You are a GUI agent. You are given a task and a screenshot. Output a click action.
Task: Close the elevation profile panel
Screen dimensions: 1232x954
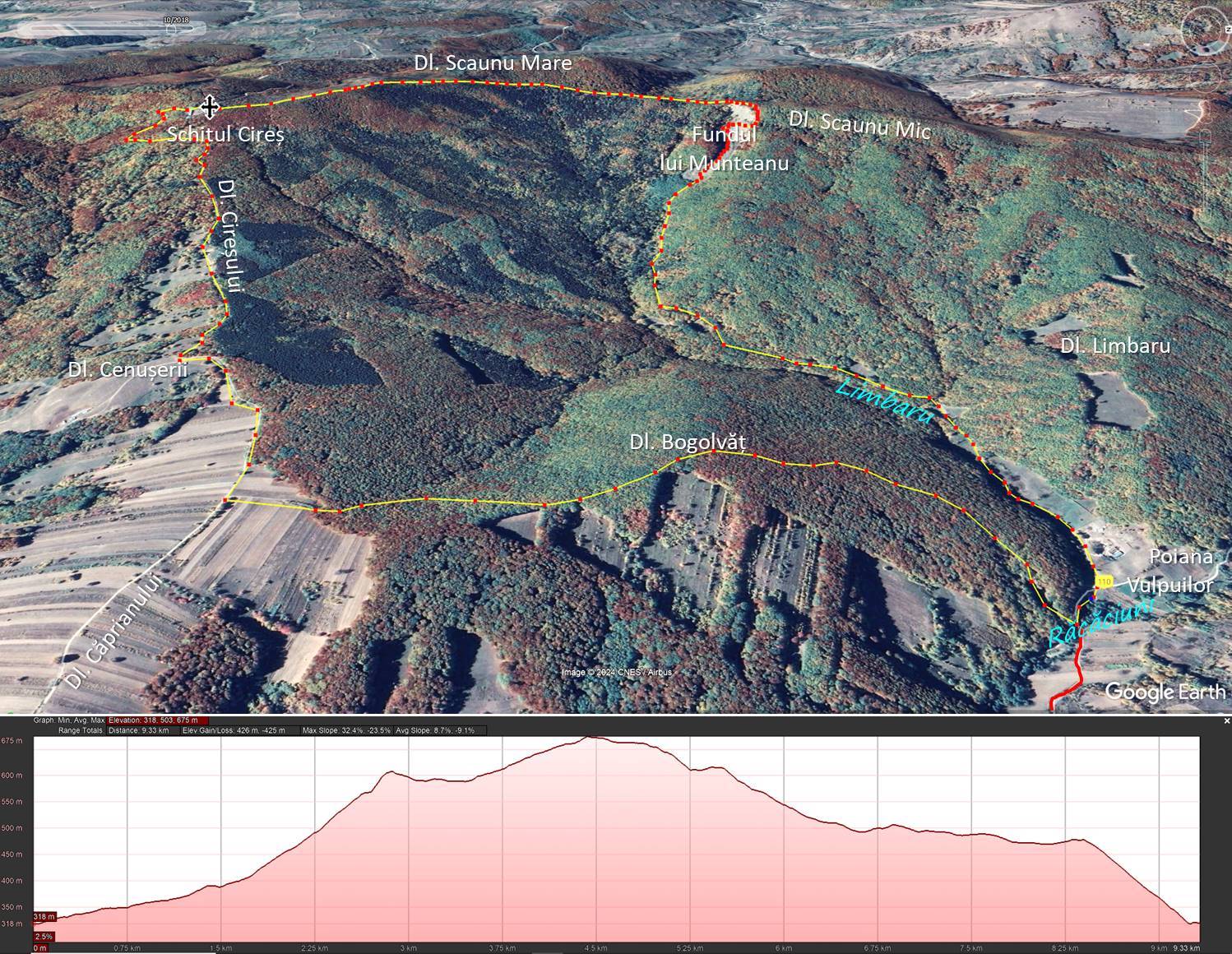point(1226,720)
